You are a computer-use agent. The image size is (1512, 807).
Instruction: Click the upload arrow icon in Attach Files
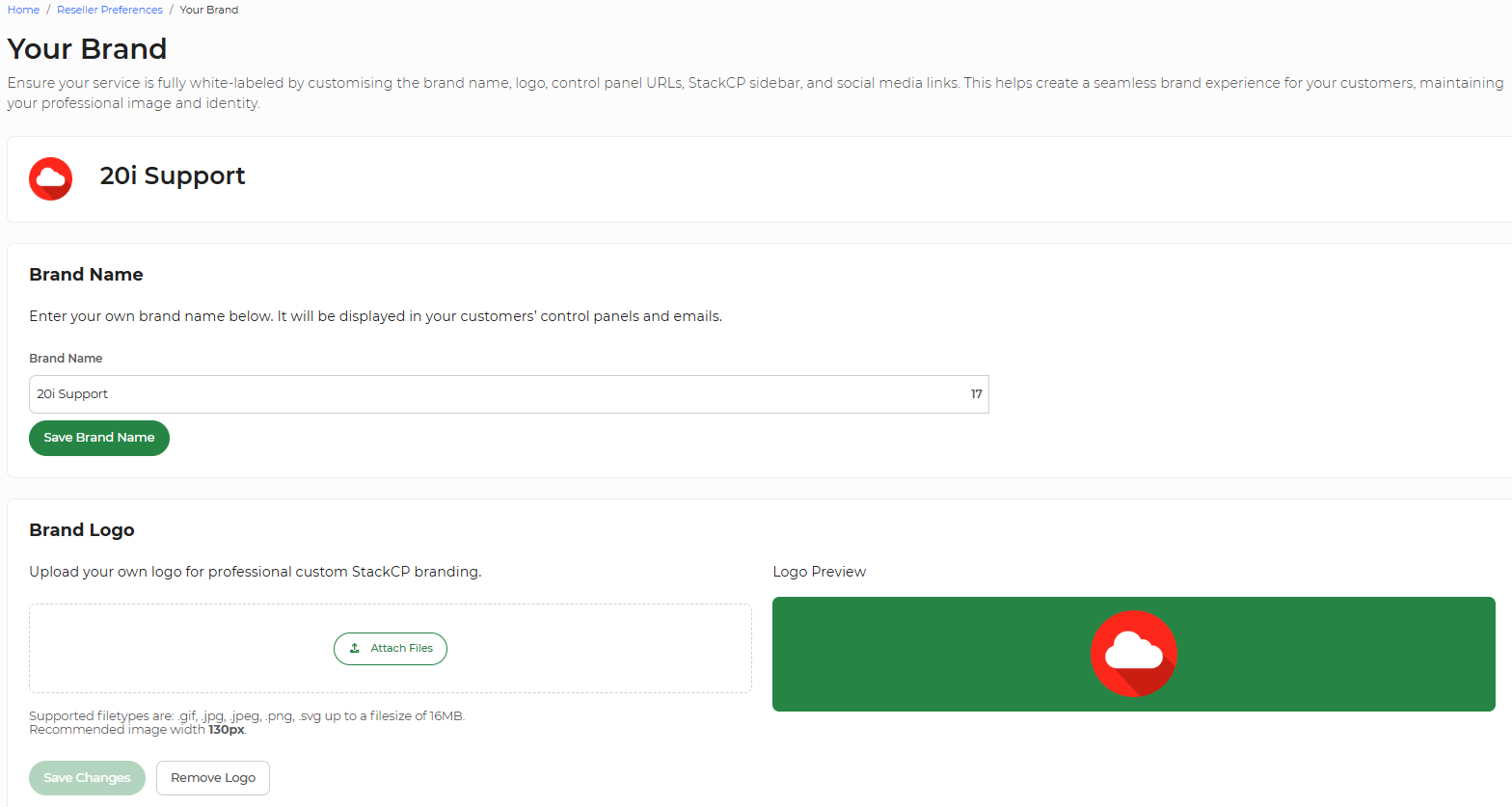point(355,648)
